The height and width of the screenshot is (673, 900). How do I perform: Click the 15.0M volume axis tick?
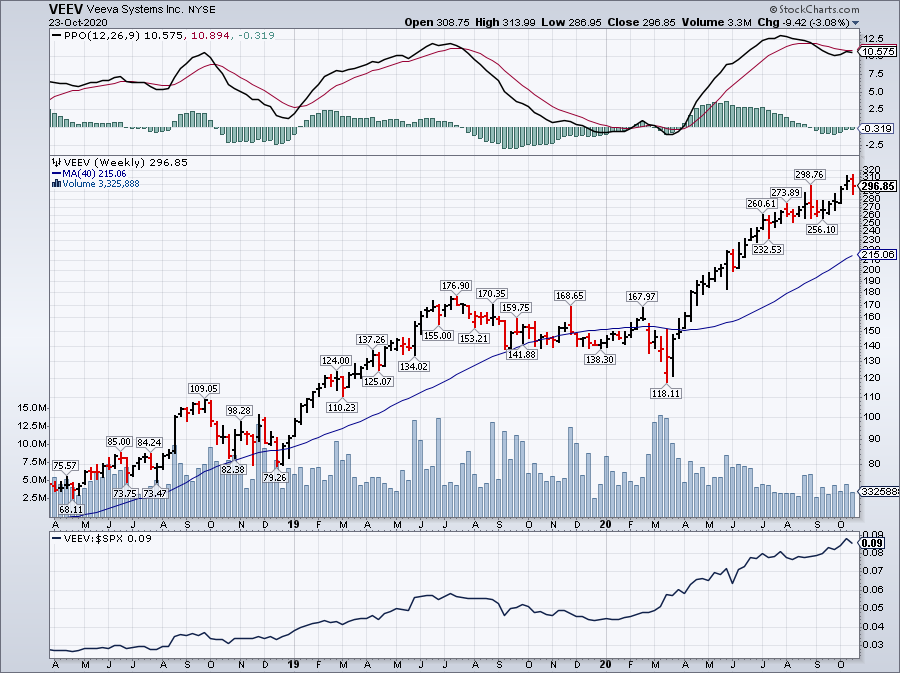coord(32,408)
